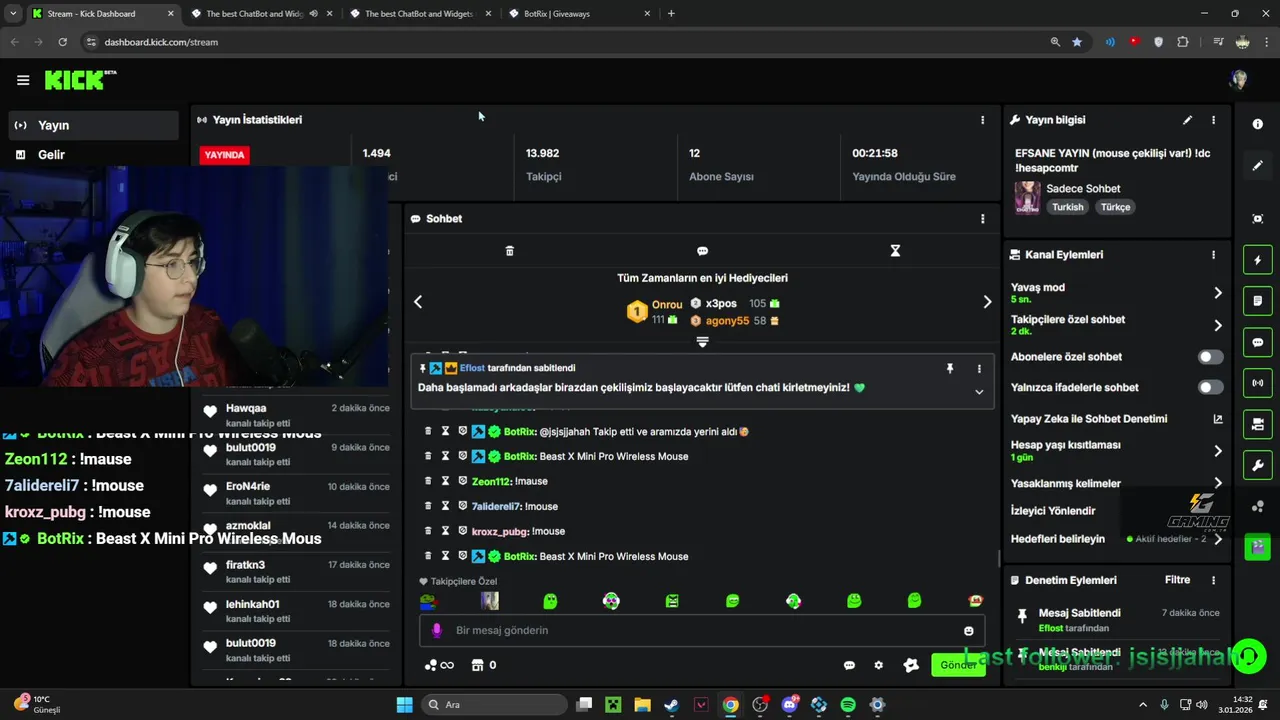Viewport: 1280px width, 720px height.
Task: Open Windows Start menu
Action: pyautogui.click(x=404, y=705)
